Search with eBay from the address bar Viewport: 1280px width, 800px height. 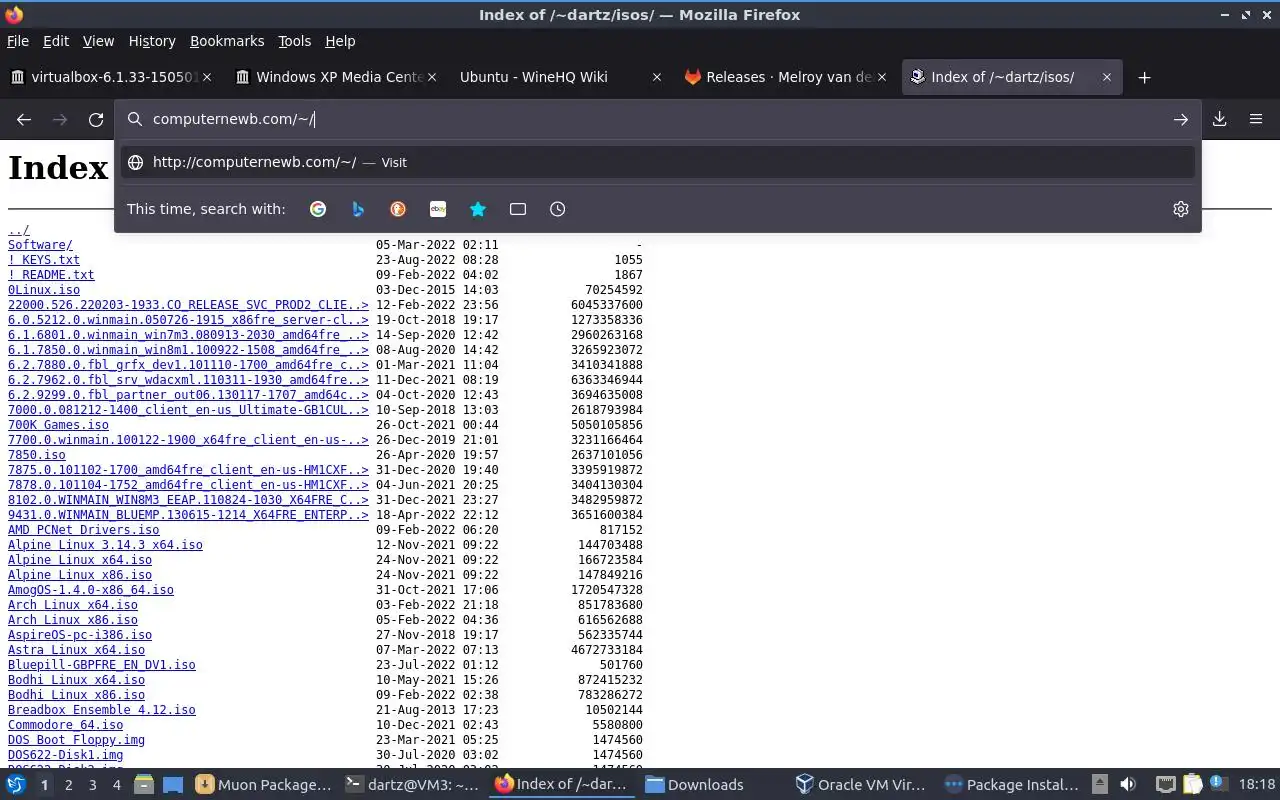click(438, 209)
